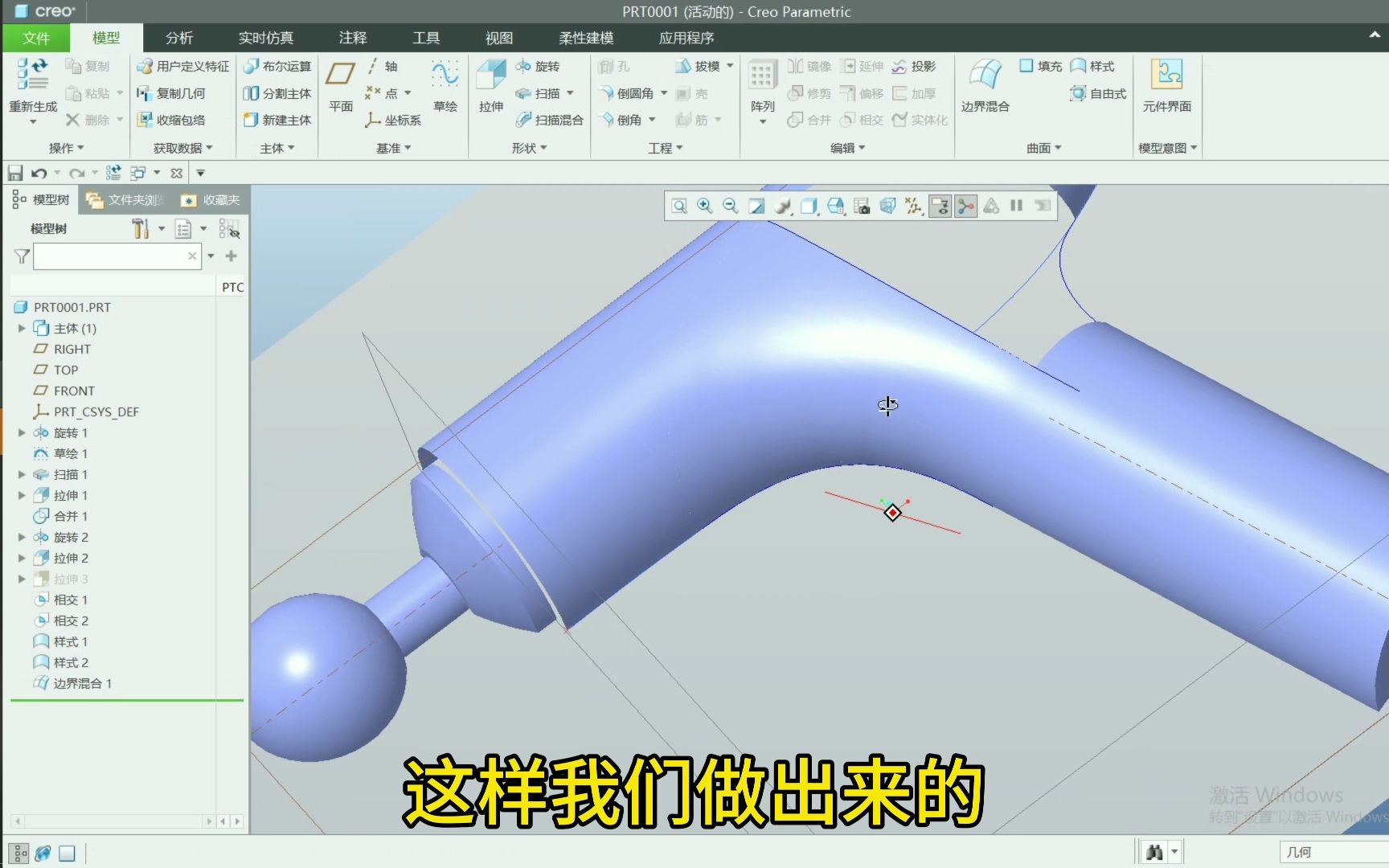
Task: Click the zoom out icon in graphics toolbar
Action: point(731,207)
